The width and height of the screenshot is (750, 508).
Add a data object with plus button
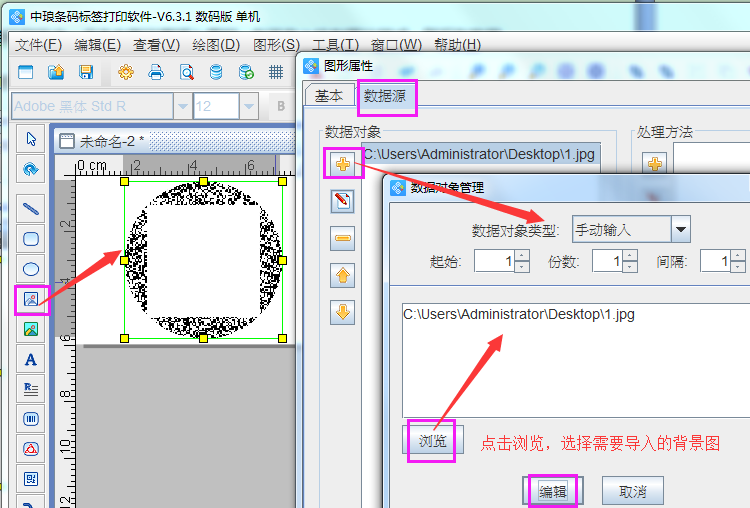click(x=342, y=164)
